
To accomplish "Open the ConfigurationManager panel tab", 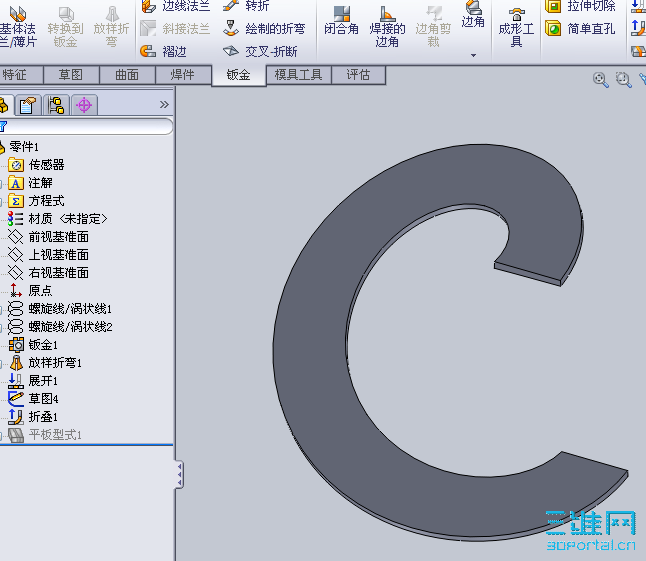I will 56,105.
